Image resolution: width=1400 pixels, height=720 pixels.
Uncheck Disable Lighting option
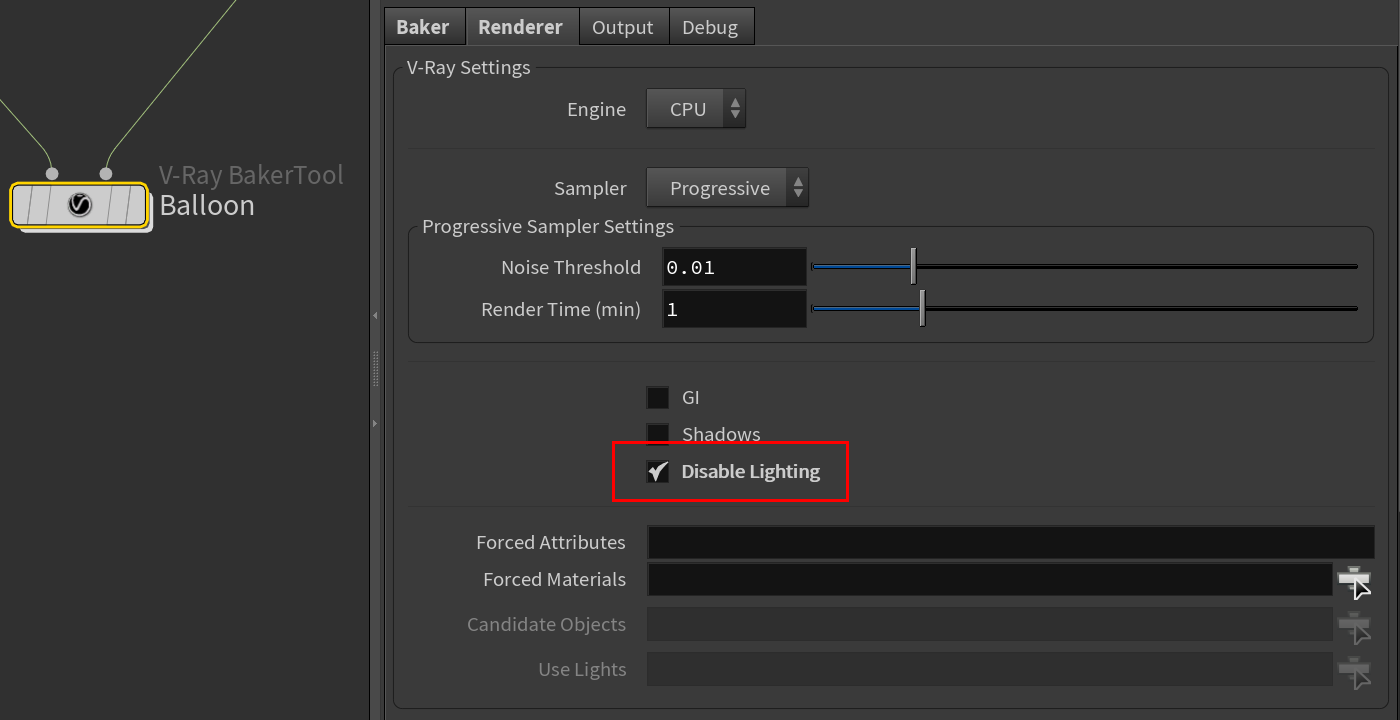click(658, 472)
